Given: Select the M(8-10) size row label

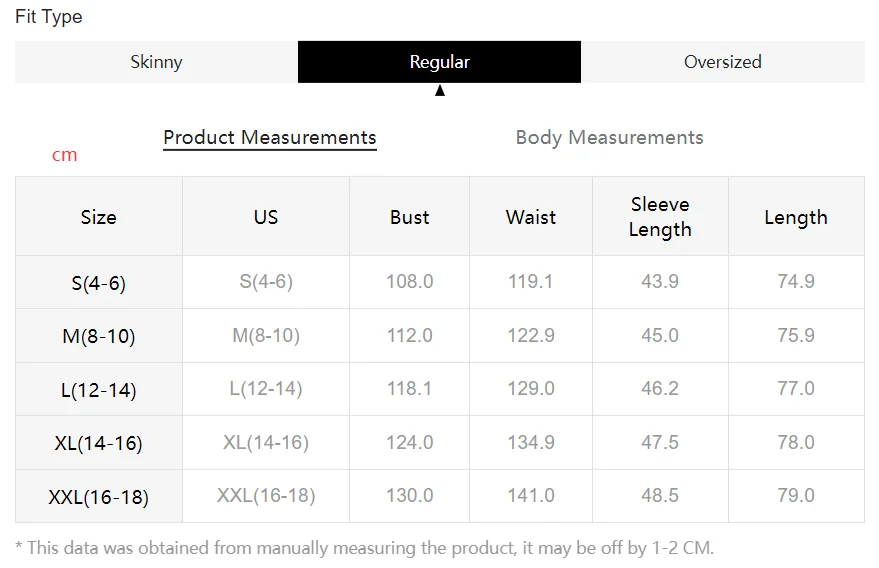Looking at the screenshot, I should [x=98, y=336].
